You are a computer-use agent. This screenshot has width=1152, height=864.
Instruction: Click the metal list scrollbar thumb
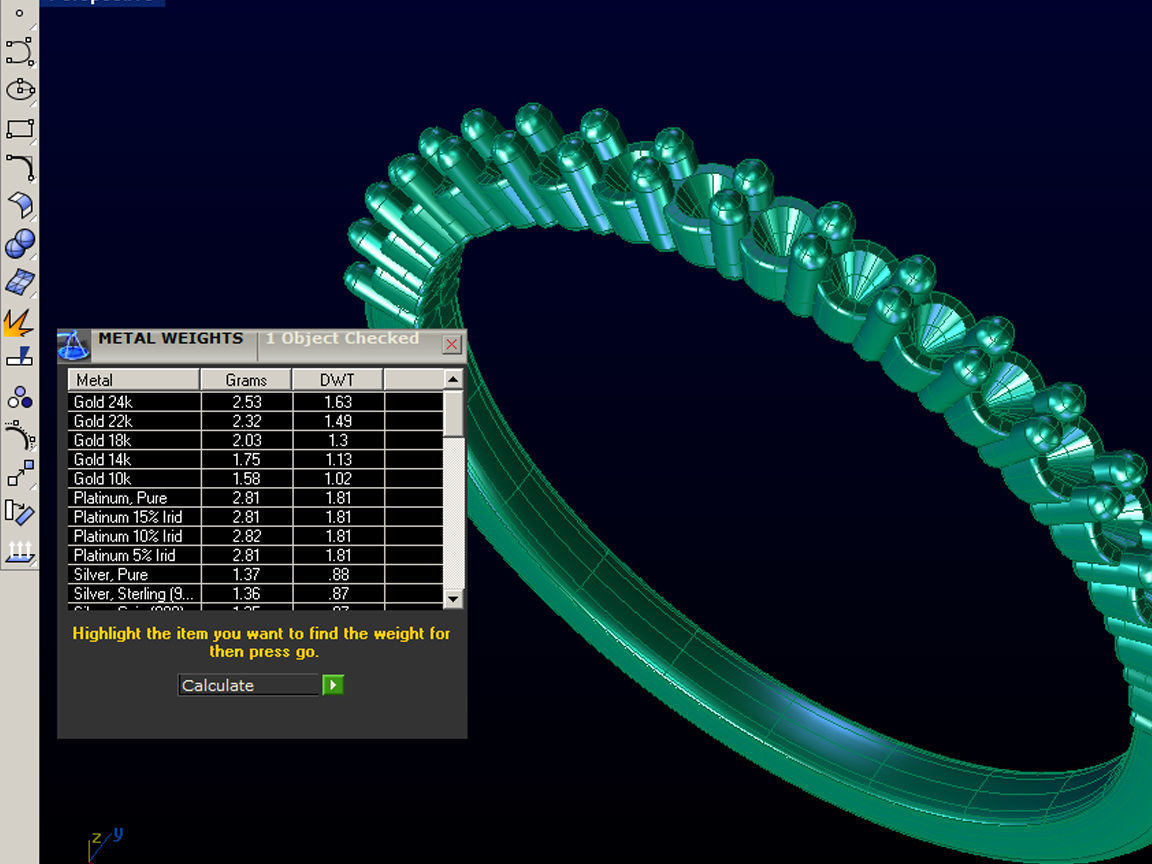[453, 413]
